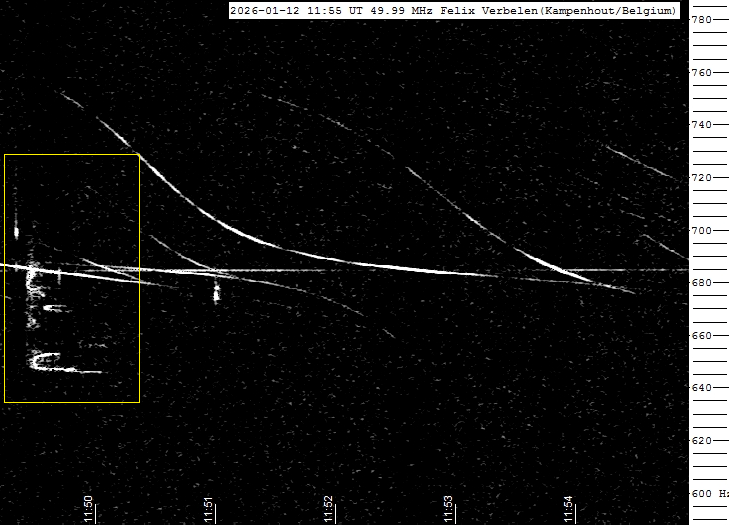Select the 760 frequency scale value

click(702, 73)
